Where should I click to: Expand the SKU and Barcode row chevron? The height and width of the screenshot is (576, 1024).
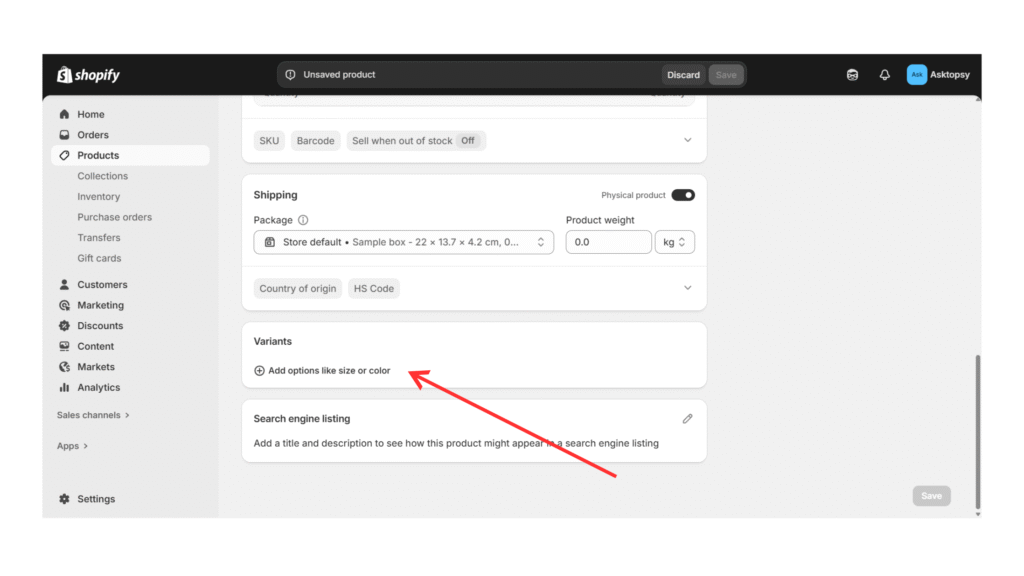[x=687, y=140]
